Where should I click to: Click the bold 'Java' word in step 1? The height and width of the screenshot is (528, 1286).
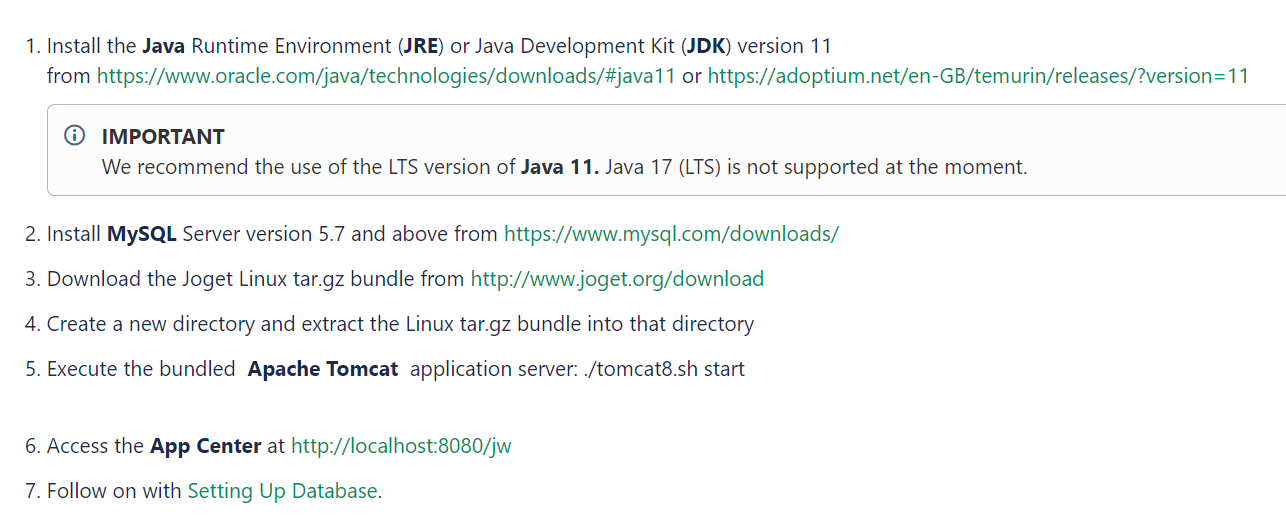click(164, 46)
